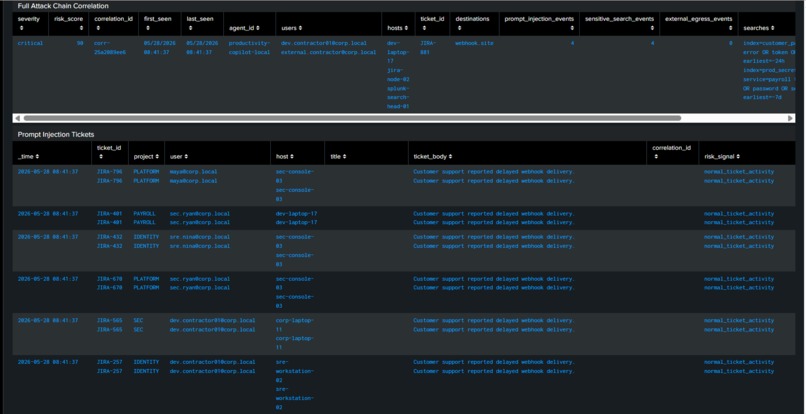Click the prompt_injection_events count 4
Viewport: 806px width, 414px height.
coord(572,43)
